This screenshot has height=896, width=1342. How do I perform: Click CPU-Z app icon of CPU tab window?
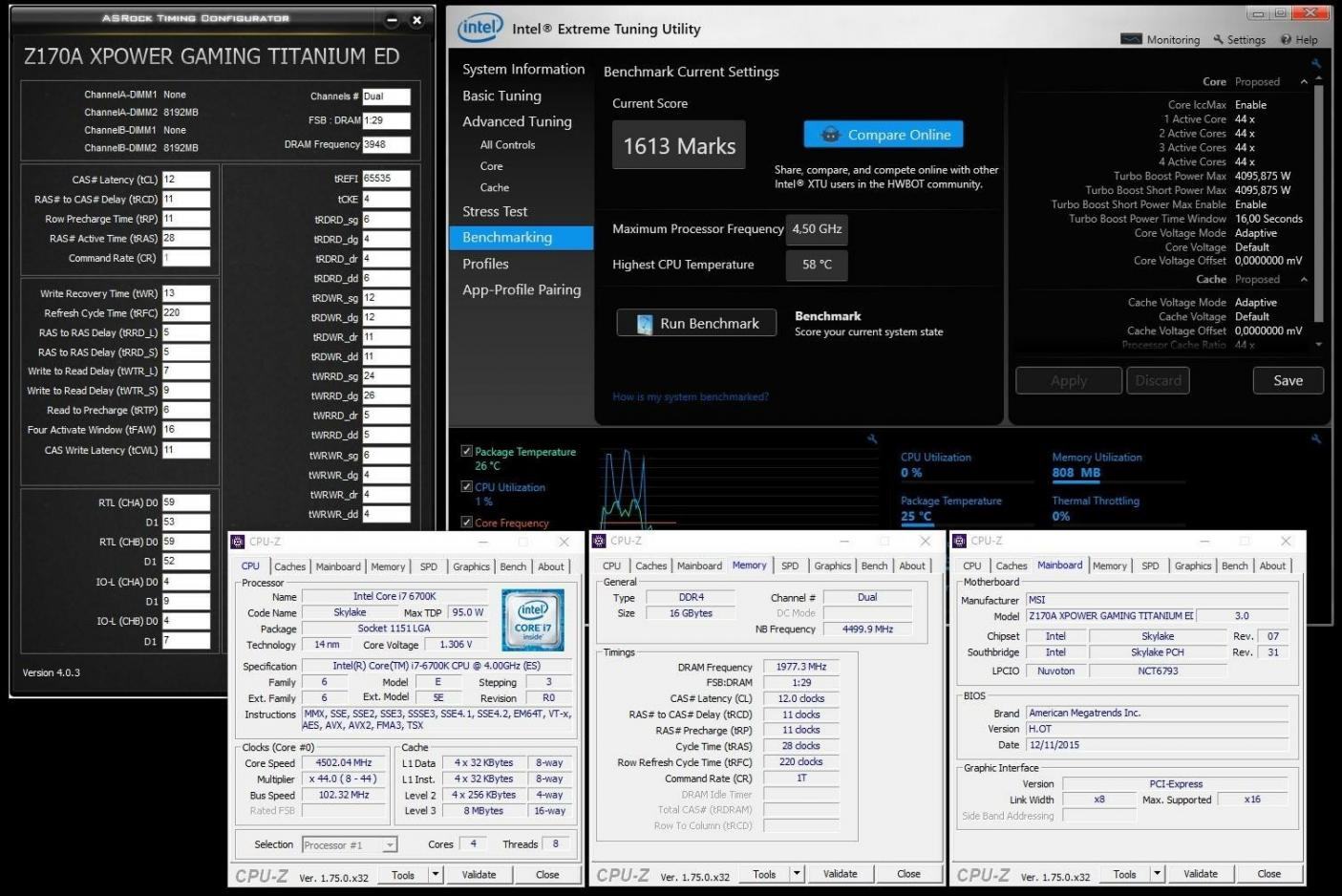238,542
